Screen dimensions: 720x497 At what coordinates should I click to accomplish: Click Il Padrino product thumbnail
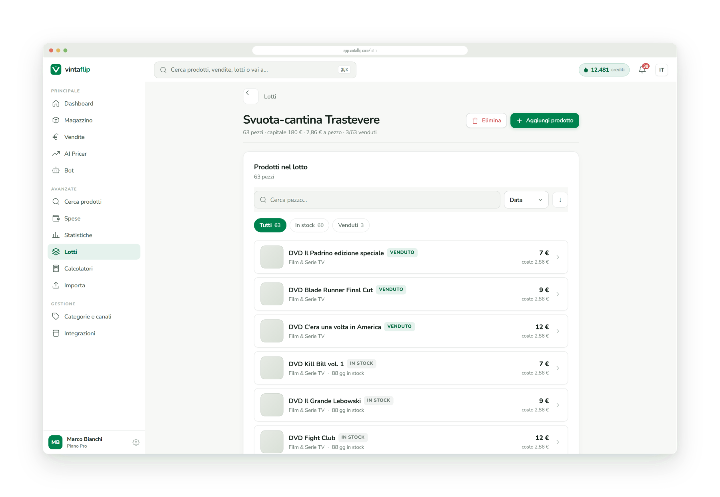(272, 257)
